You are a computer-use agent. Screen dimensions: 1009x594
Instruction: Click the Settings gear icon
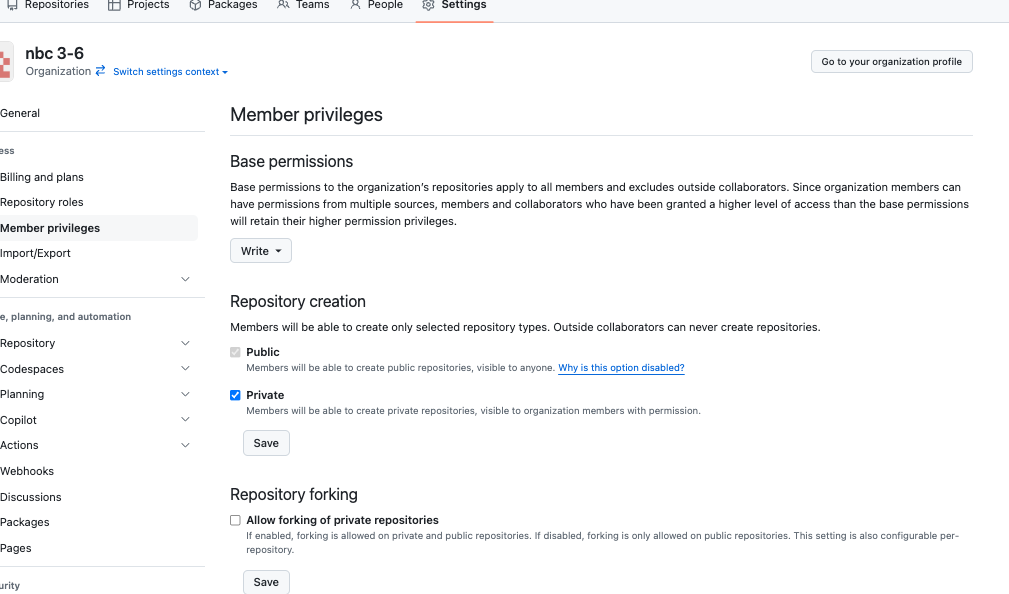tap(429, 5)
